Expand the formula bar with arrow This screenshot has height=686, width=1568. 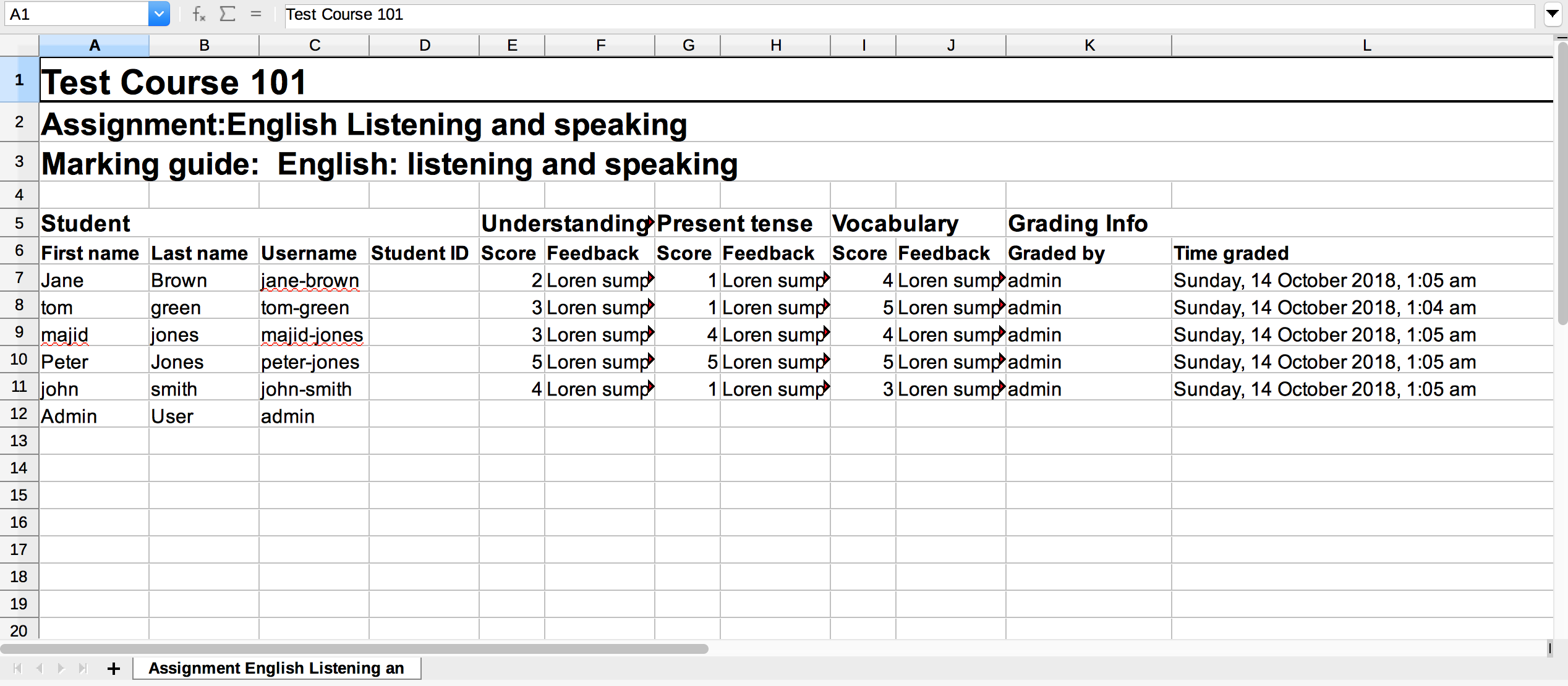(1553, 14)
